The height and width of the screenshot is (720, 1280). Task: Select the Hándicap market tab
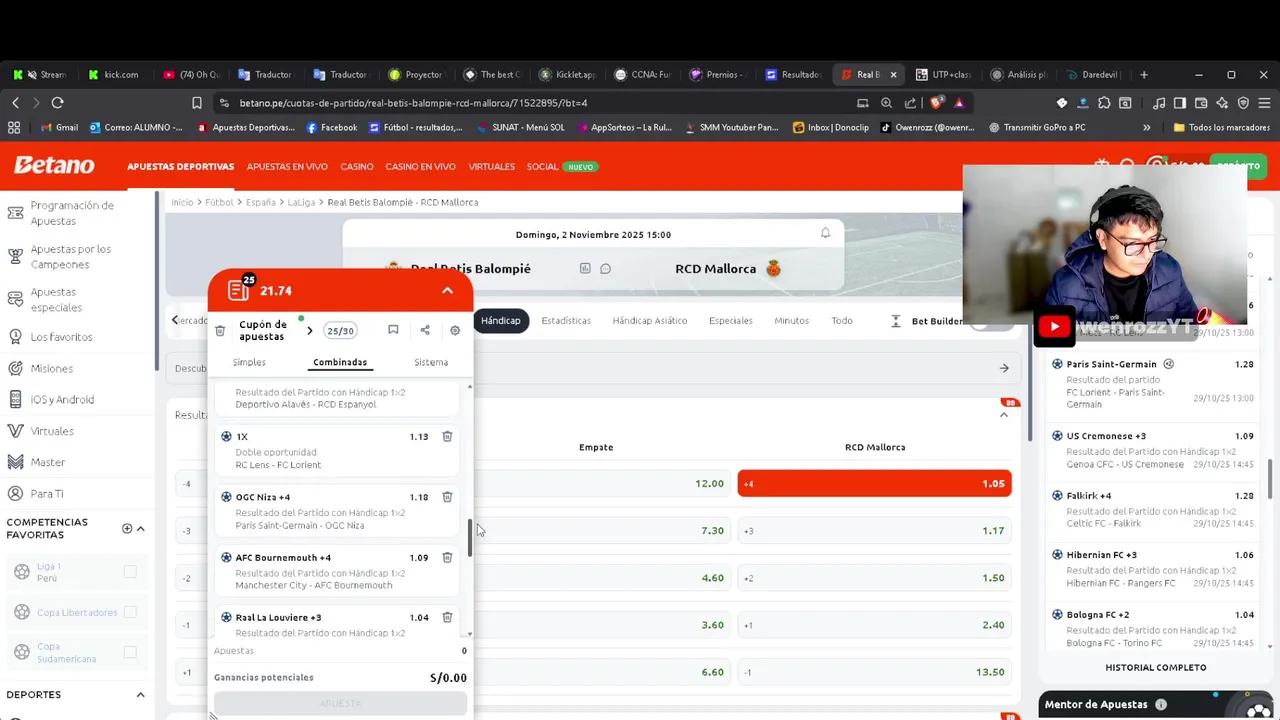click(x=501, y=320)
